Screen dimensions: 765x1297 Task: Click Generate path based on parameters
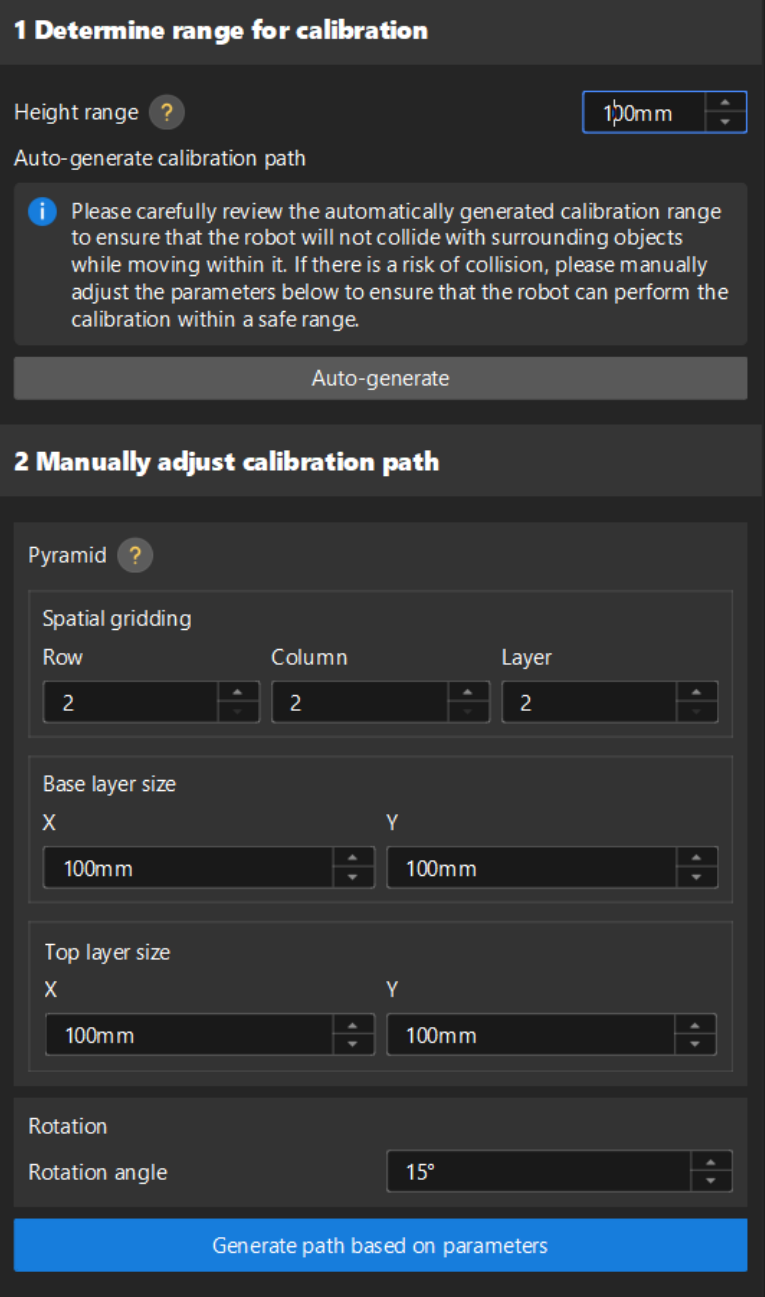[382, 1245]
